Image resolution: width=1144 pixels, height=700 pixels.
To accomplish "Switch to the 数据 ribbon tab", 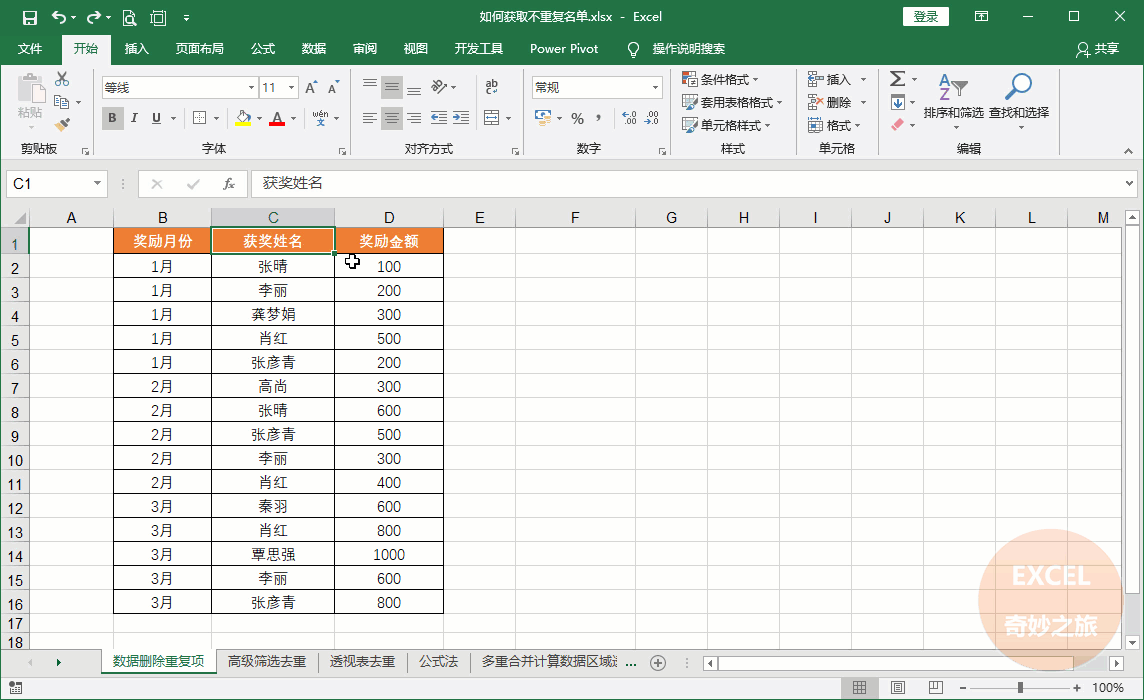I will (314, 49).
